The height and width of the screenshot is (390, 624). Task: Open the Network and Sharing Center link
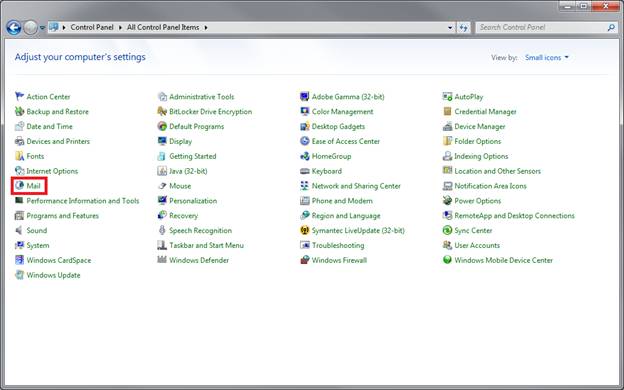point(356,186)
